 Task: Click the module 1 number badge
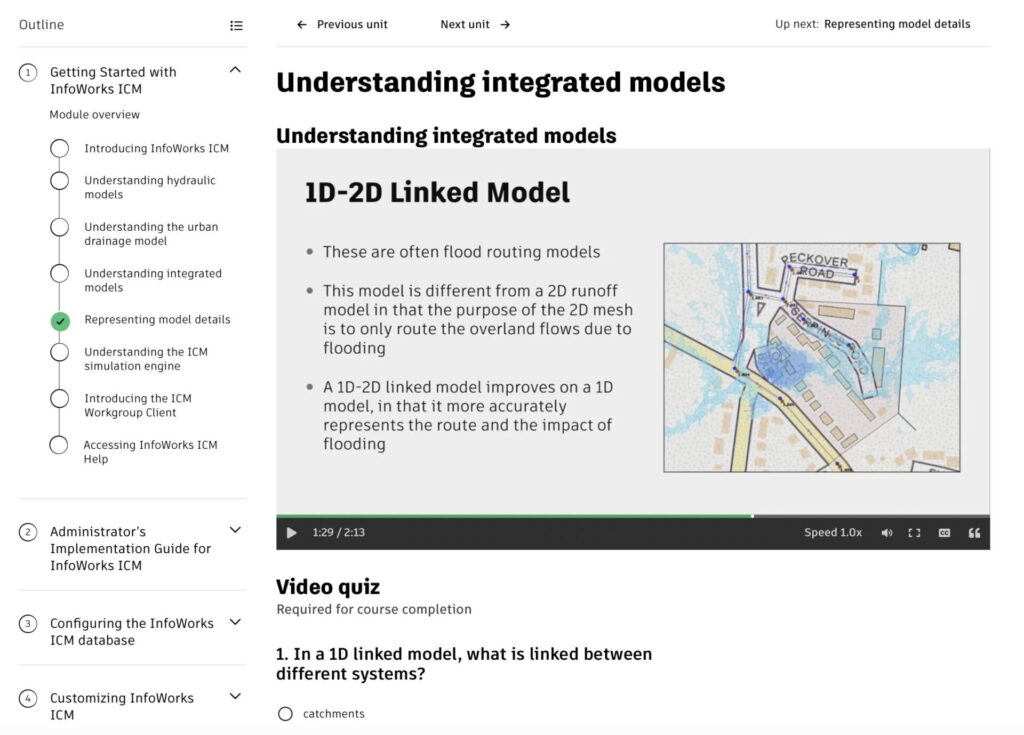coord(27,73)
